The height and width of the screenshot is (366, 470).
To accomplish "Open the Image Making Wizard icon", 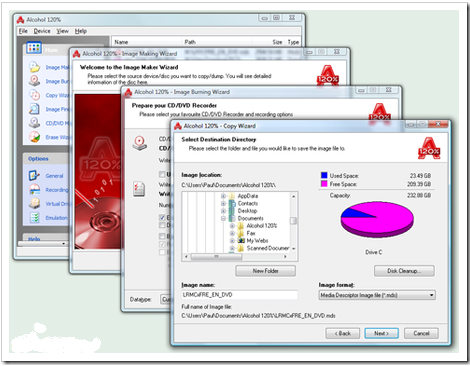I will point(34,67).
